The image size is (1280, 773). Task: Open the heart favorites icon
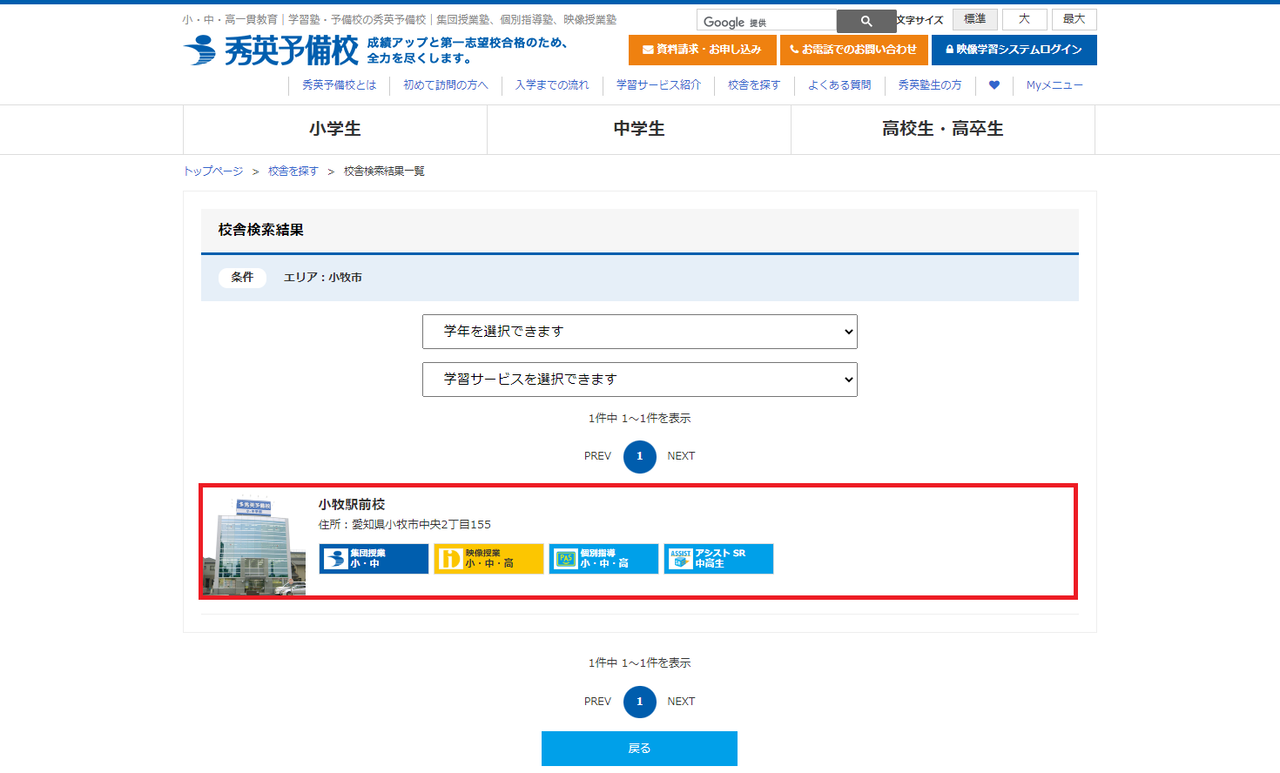(994, 85)
